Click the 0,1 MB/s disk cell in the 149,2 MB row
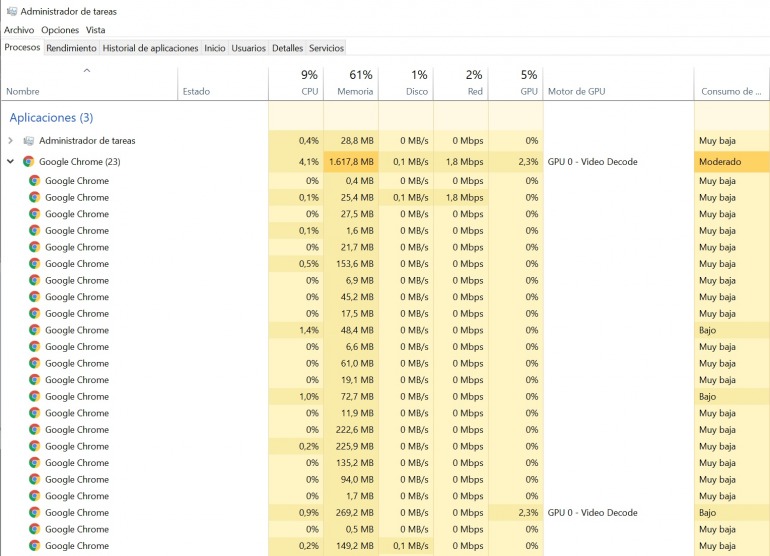Screen dimensions: 770x556 click(x=406, y=546)
